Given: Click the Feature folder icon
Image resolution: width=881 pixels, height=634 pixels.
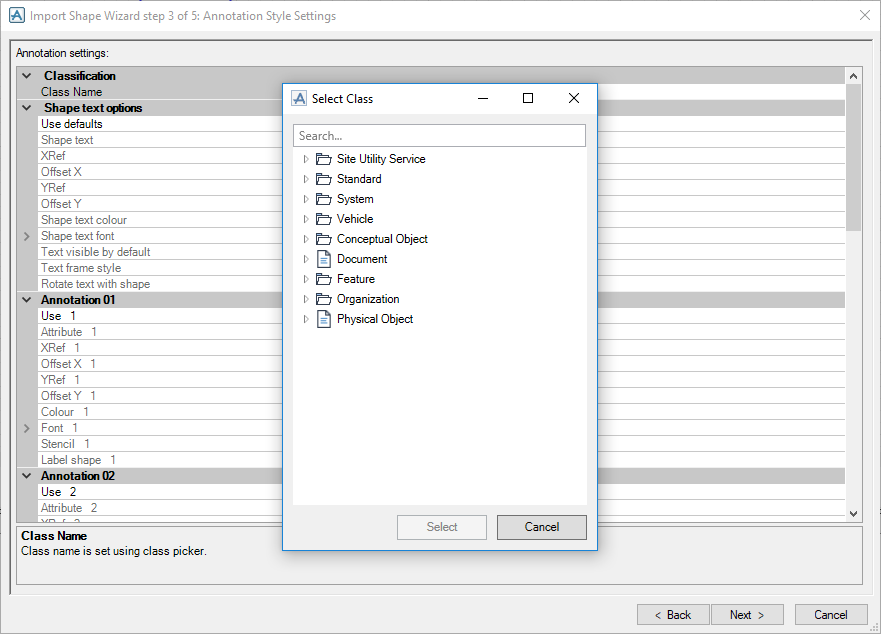Looking at the screenshot, I should pyautogui.click(x=323, y=279).
